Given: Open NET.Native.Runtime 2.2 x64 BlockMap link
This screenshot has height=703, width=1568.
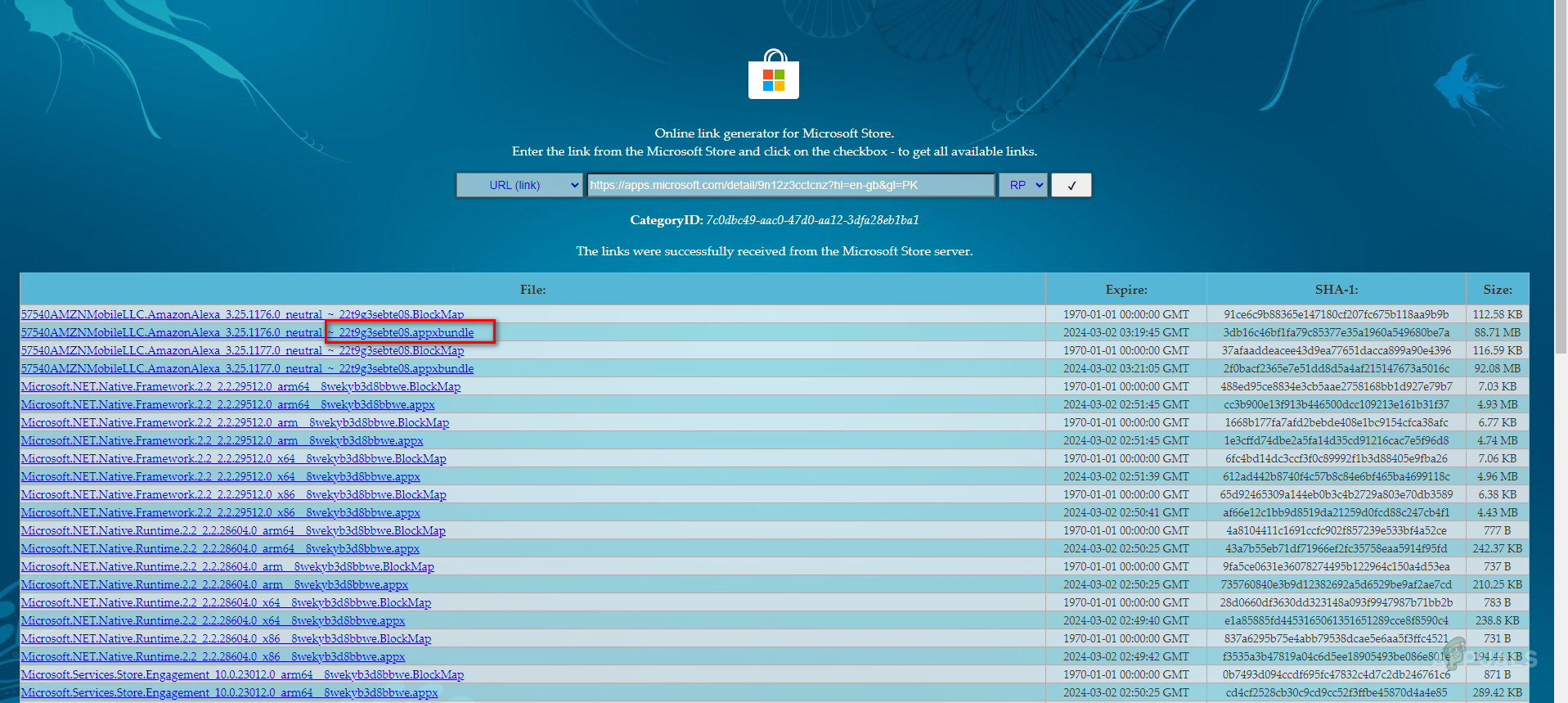Looking at the screenshot, I should [226, 602].
